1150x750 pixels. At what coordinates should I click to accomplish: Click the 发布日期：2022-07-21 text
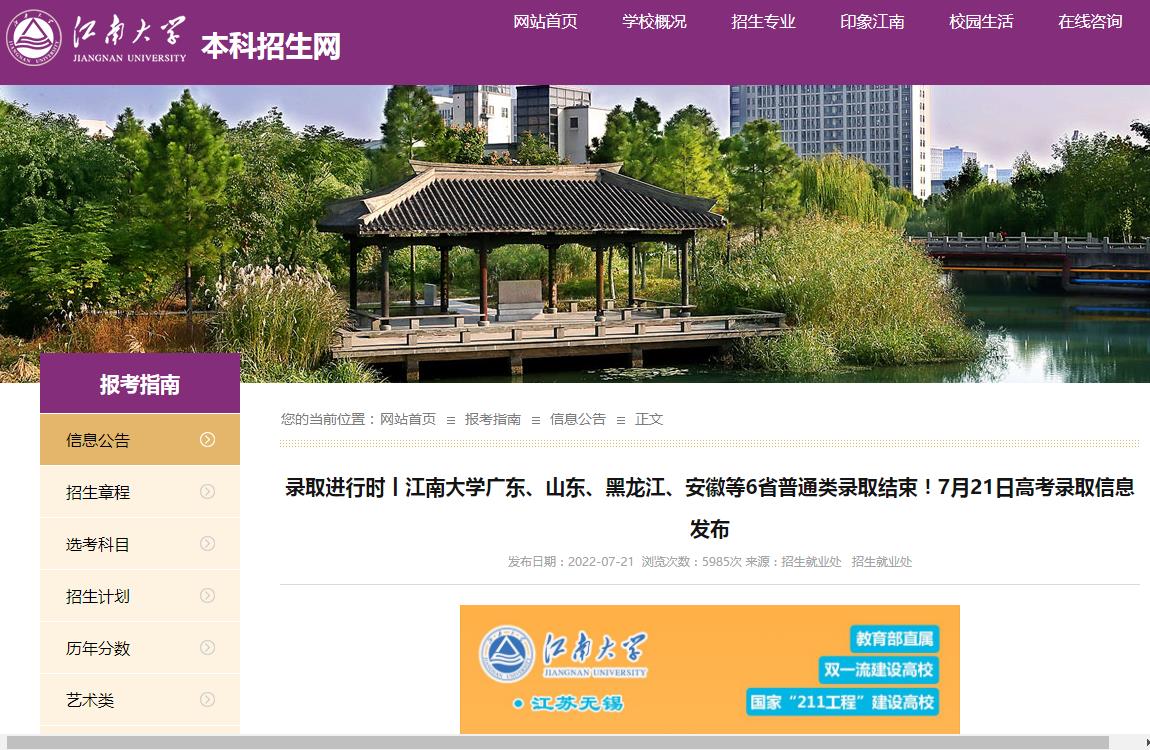571,562
